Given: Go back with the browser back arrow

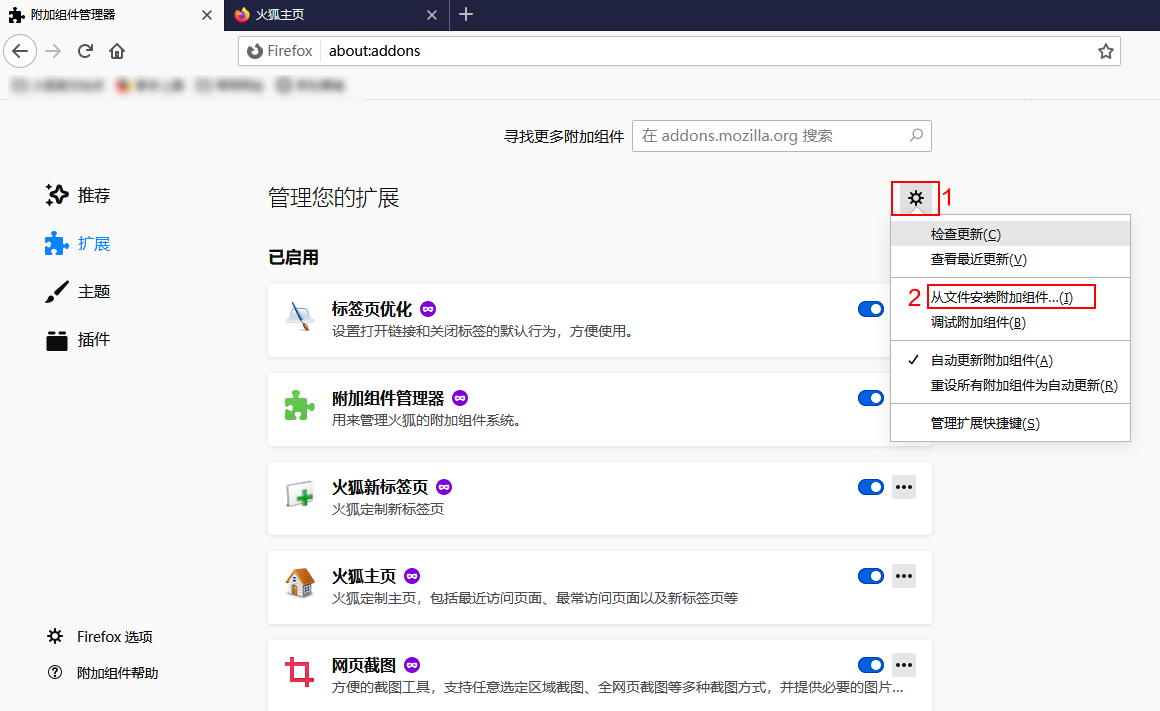Looking at the screenshot, I should pos(20,51).
